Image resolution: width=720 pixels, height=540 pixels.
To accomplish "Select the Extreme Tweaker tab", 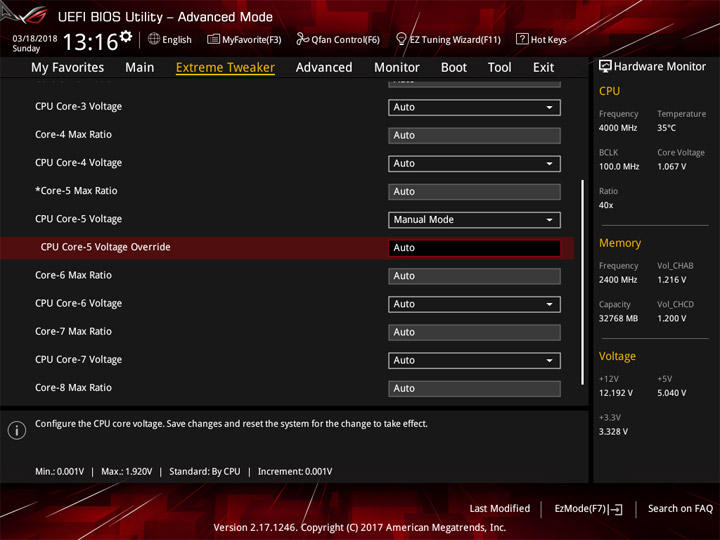I will click(x=225, y=68).
